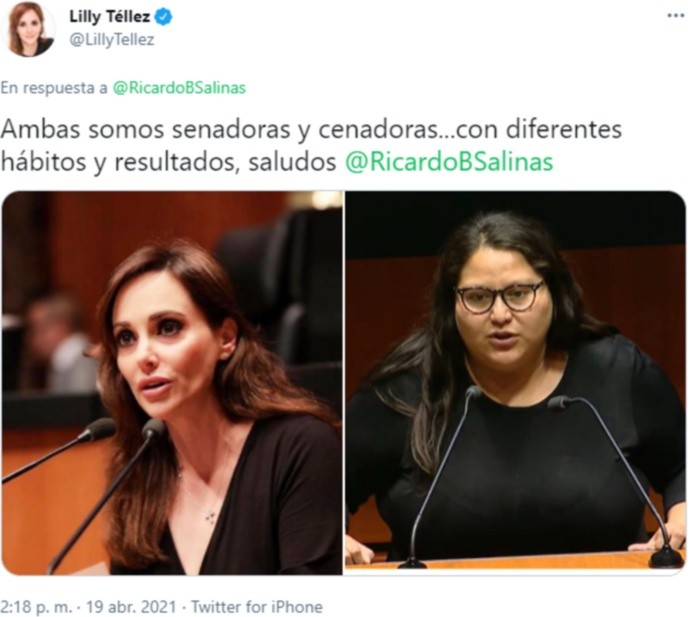Open Lilly Téllez's profile avatar
The height and width of the screenshot is (617, 700).
click(x=30, y=29)
